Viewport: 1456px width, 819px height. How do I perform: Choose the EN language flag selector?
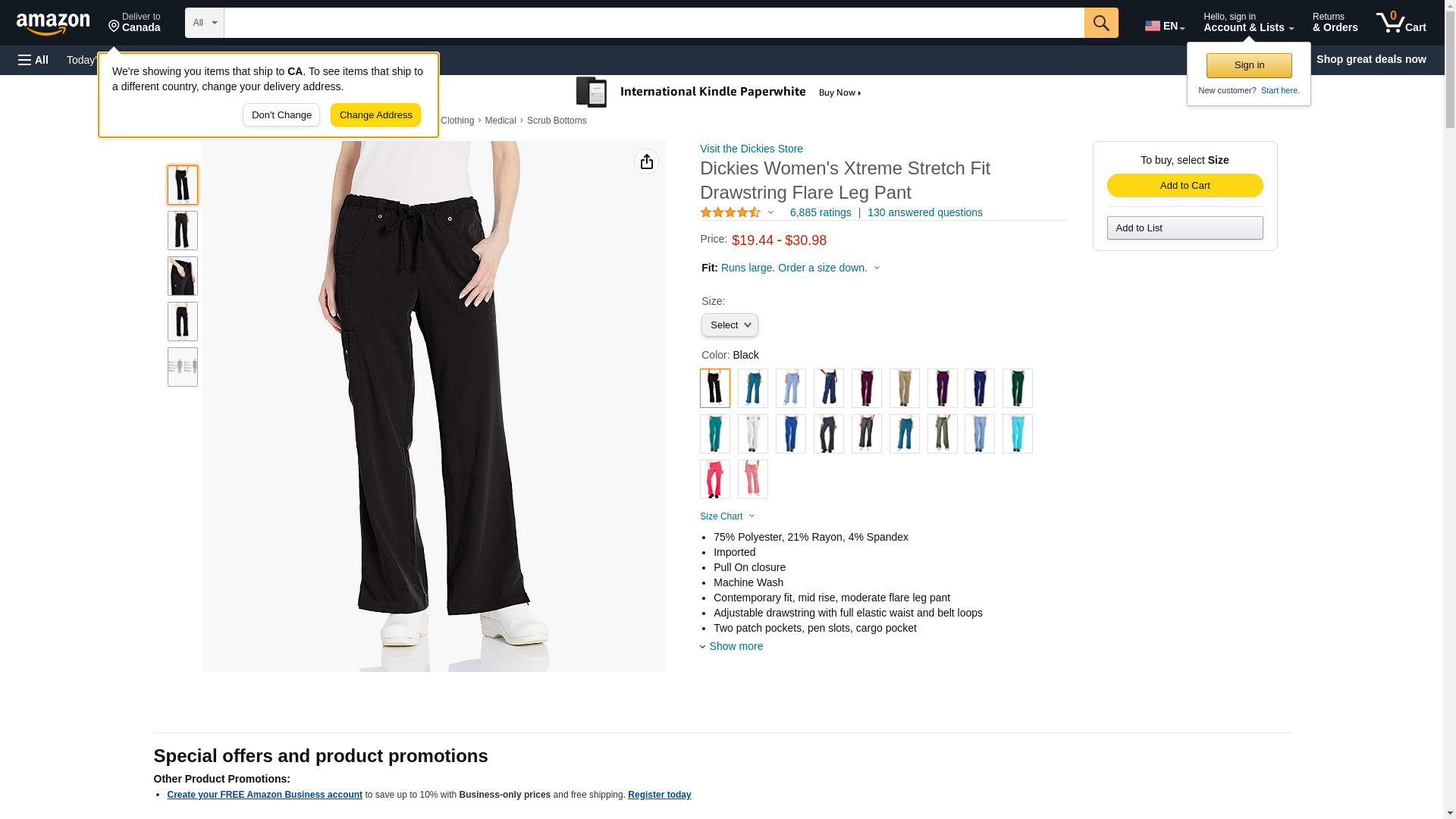pos(1164,26)
